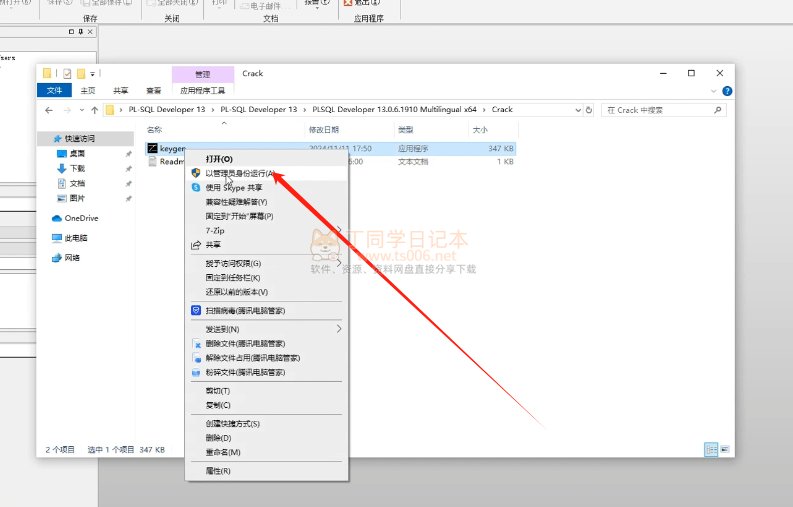The width and height of the screenshot is (793, 507).
Task: Open the Share (共享) ribbon tab
Action: pyautogui.click(x=120, y=91)
